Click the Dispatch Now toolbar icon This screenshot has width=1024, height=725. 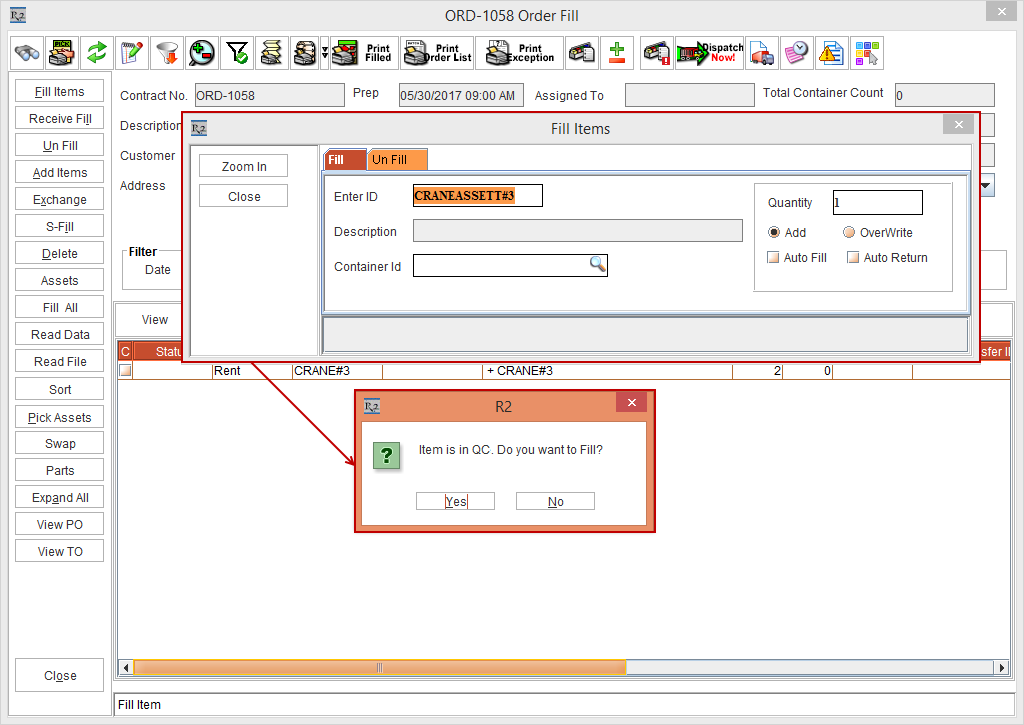[x=710, y=53]
